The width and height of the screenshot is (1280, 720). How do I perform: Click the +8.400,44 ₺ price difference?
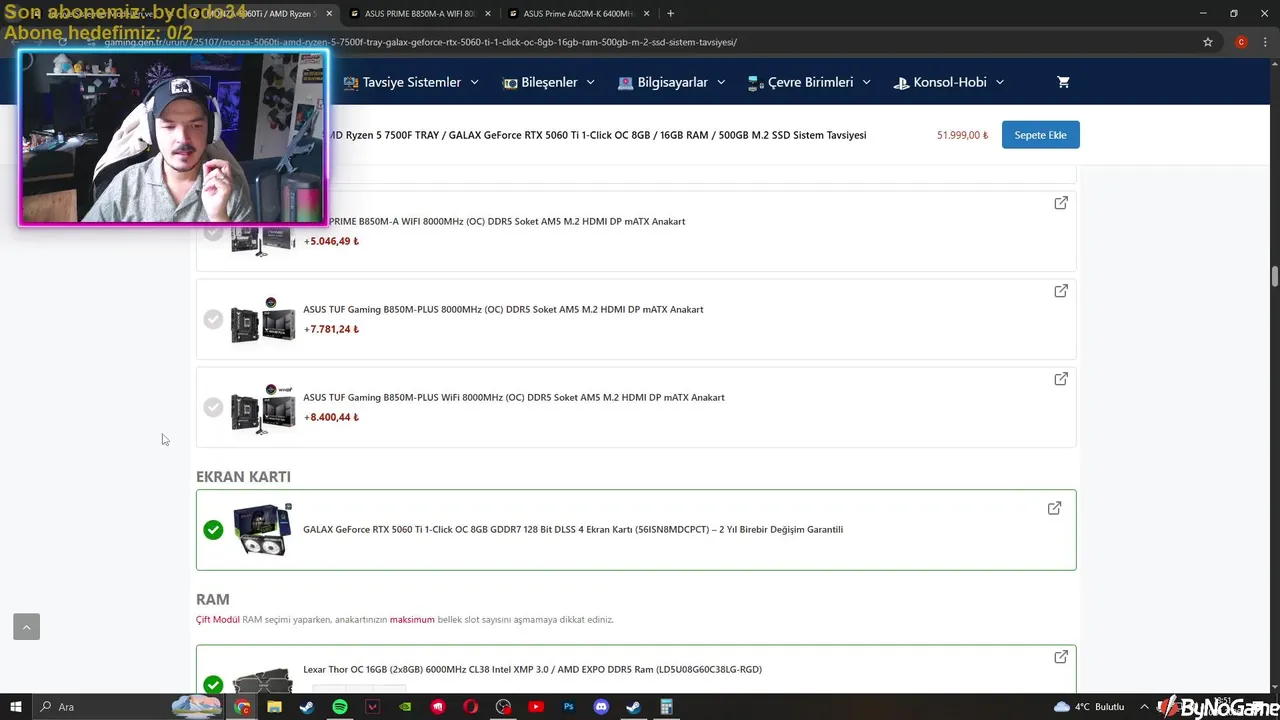[331, 417]
